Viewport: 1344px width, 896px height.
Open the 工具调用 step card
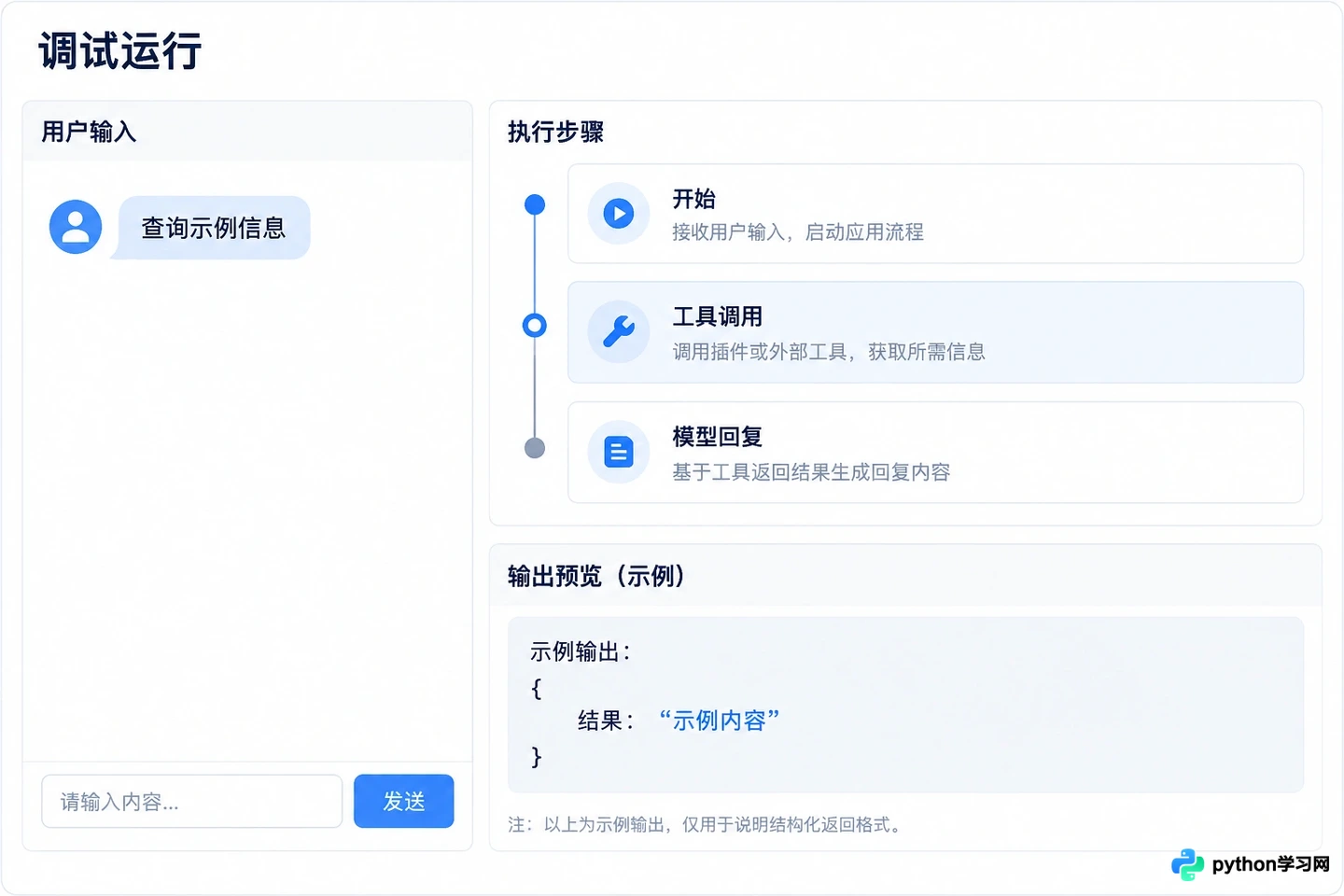pyautogui.click(x=935, y=332)
